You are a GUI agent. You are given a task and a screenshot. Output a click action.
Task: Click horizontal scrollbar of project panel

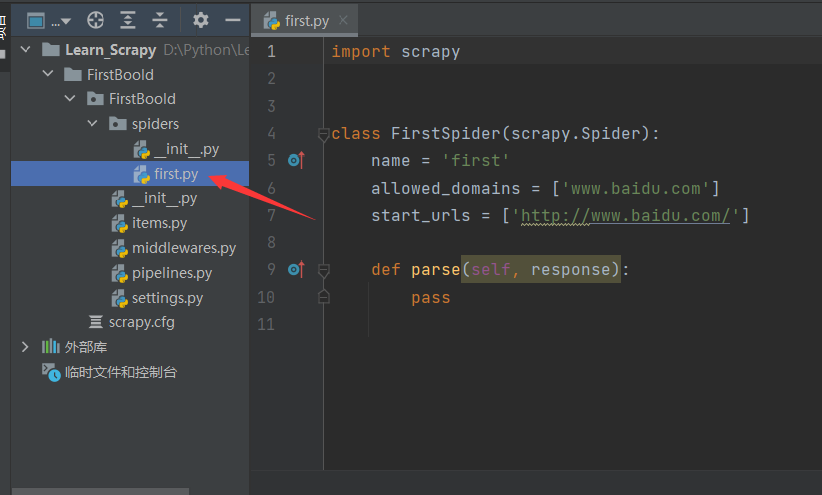pos(100,491)
